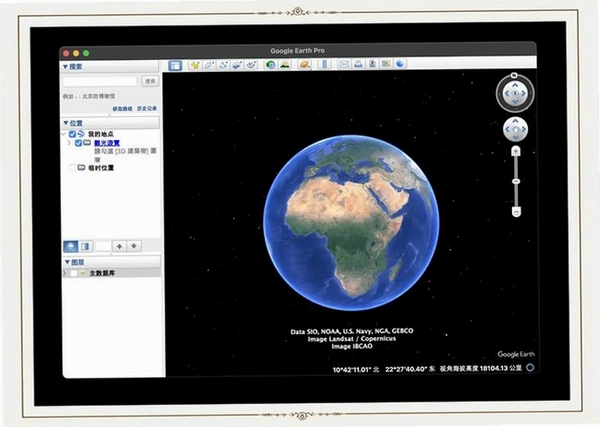600x427 pixels.
Task: View in Google Maps toolbar icon
Action: (x=386, y=64)
